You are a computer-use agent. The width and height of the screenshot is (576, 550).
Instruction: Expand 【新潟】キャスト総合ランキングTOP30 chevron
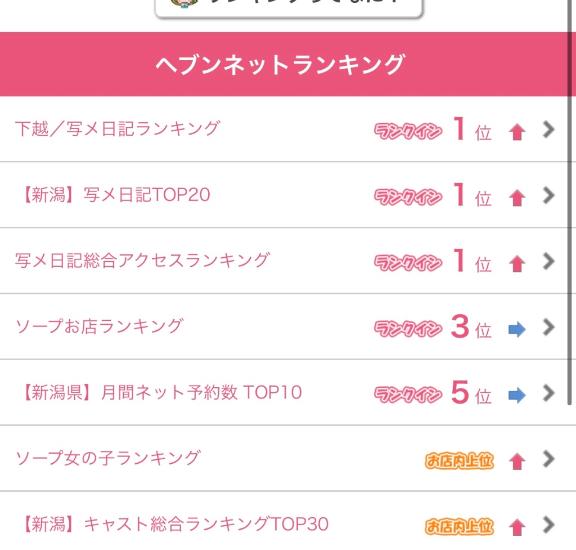pos(548,525)
